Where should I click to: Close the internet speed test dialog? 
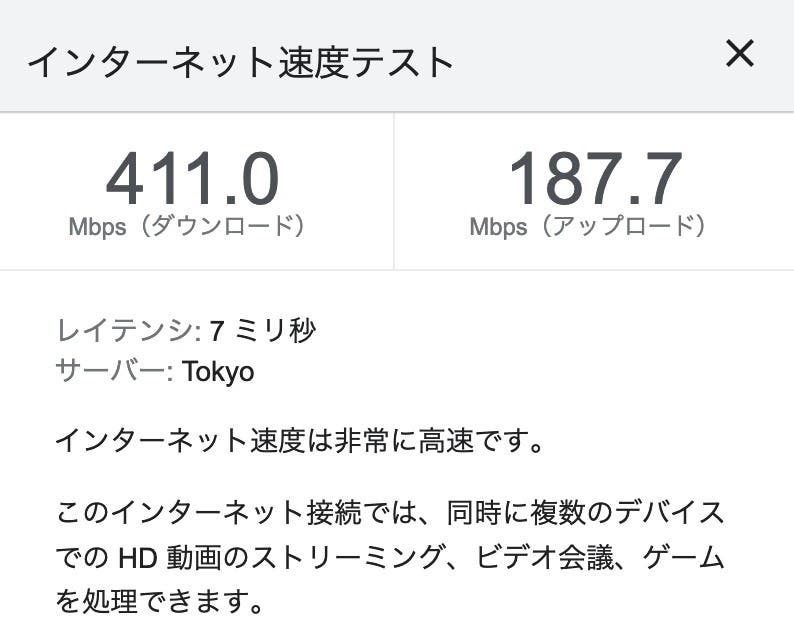pos(739,54)
